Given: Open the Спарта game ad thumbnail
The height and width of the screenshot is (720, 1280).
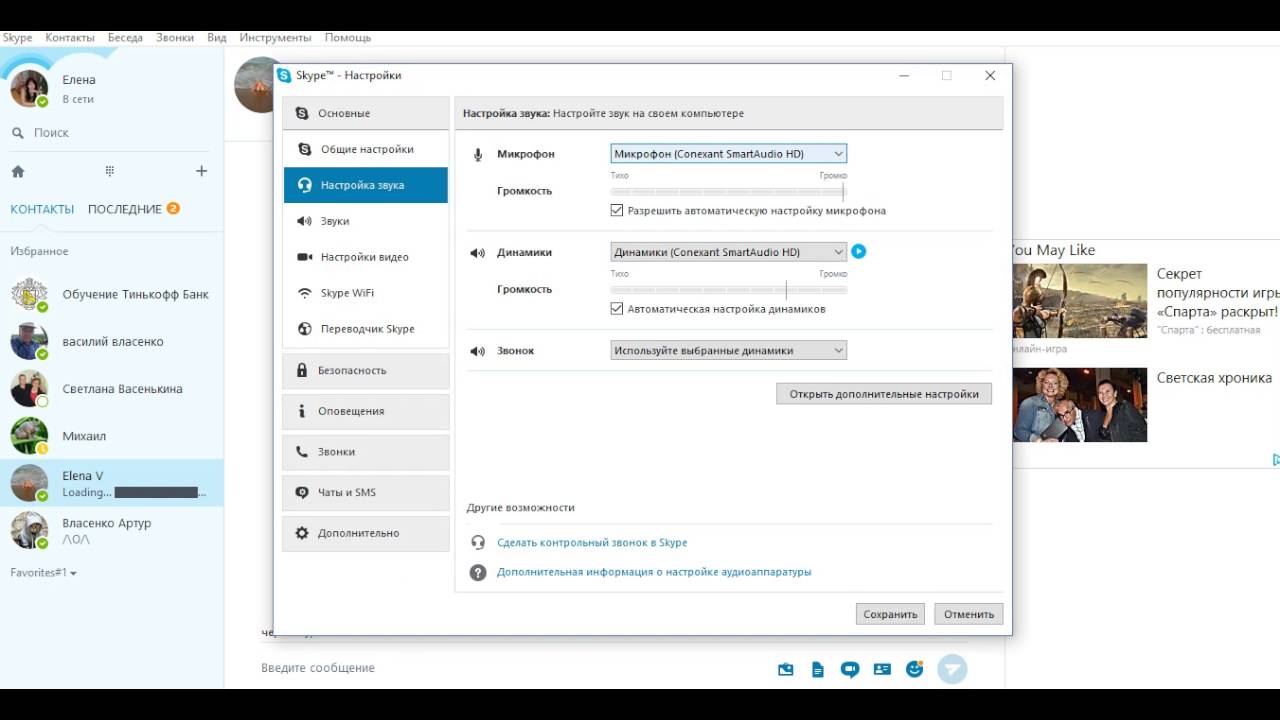Looking at the screenshot, I should [x=1080, y=301].
